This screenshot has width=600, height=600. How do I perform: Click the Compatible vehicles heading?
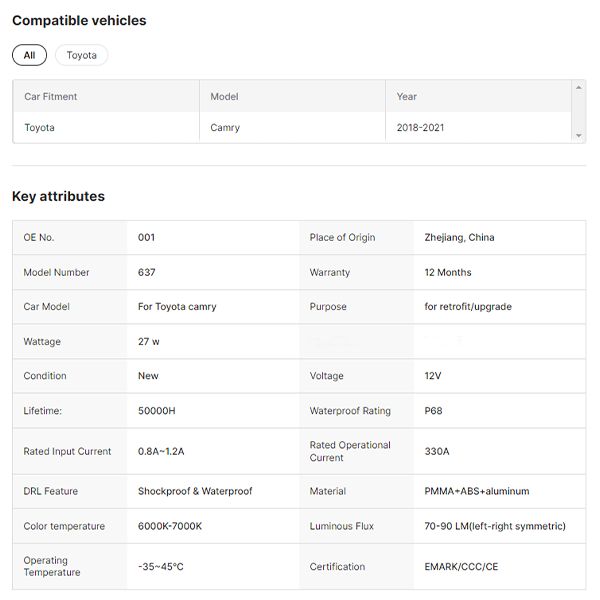[79, 20]
